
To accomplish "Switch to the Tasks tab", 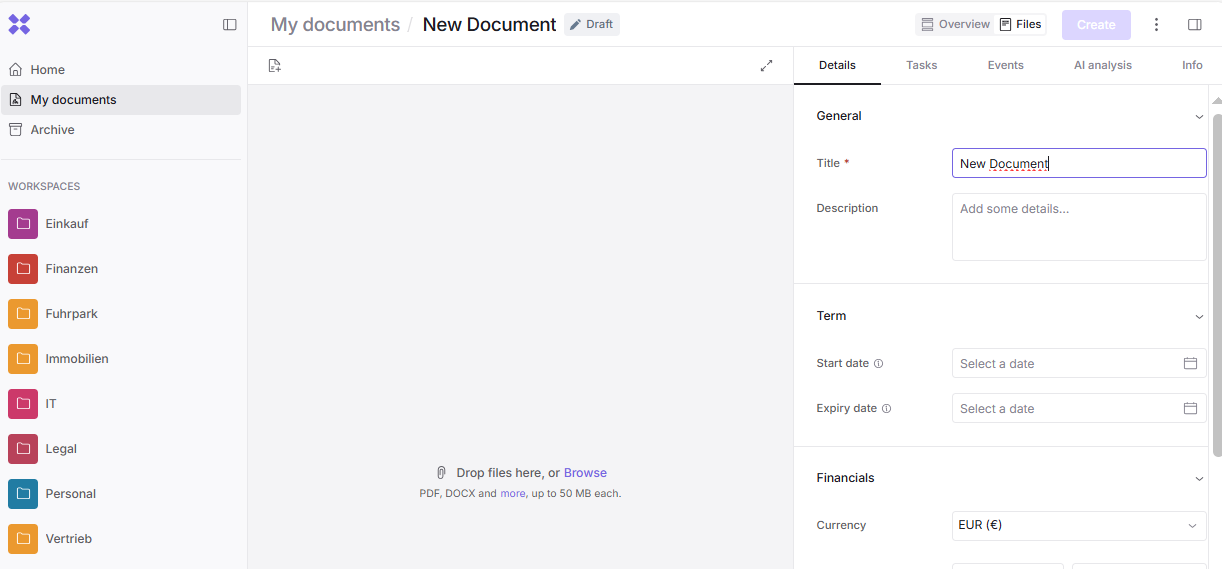I will pyautogui.click(x=921, y=65).
